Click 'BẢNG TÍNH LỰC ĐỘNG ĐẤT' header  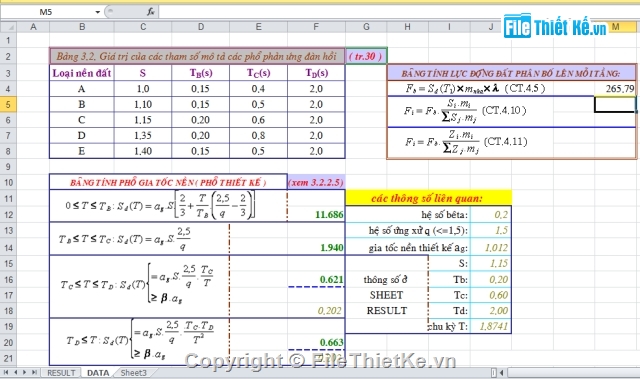click(x=511, y=73)
